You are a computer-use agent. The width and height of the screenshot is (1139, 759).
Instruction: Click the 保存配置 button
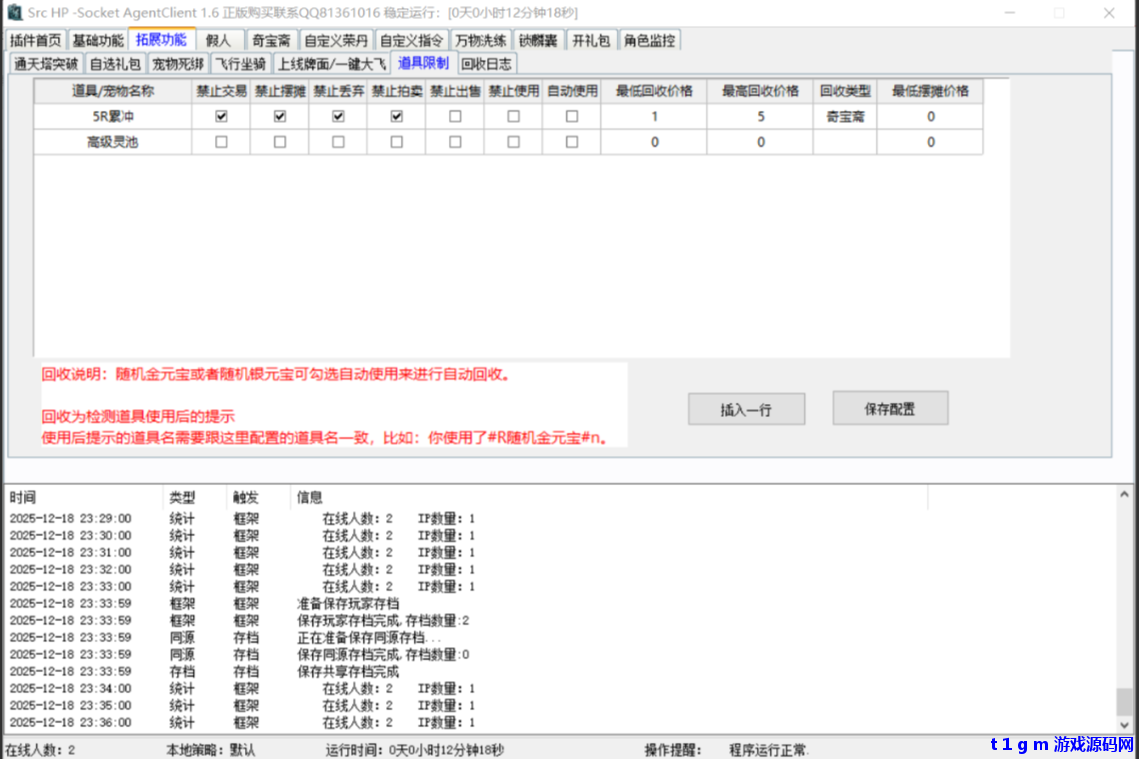click(889, 408)
